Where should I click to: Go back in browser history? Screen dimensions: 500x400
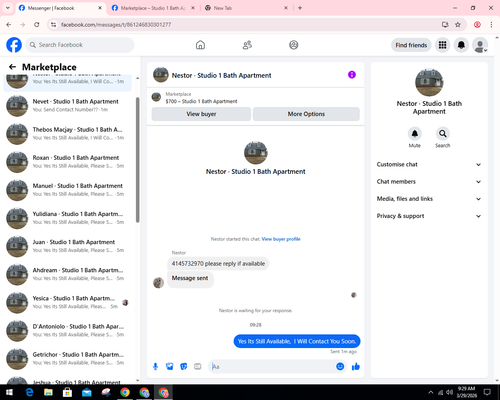tap(9, 25)
